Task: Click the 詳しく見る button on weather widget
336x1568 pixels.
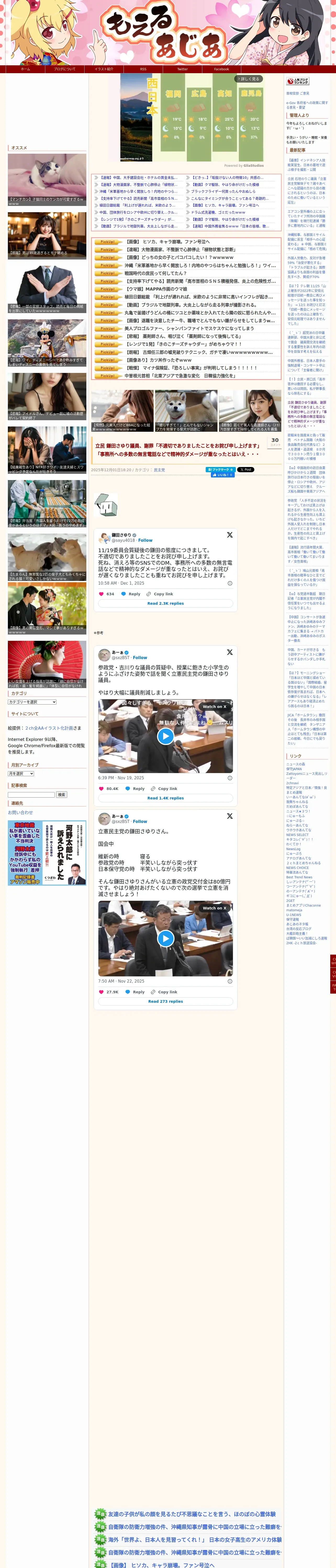Action: (x=249, y=78)
